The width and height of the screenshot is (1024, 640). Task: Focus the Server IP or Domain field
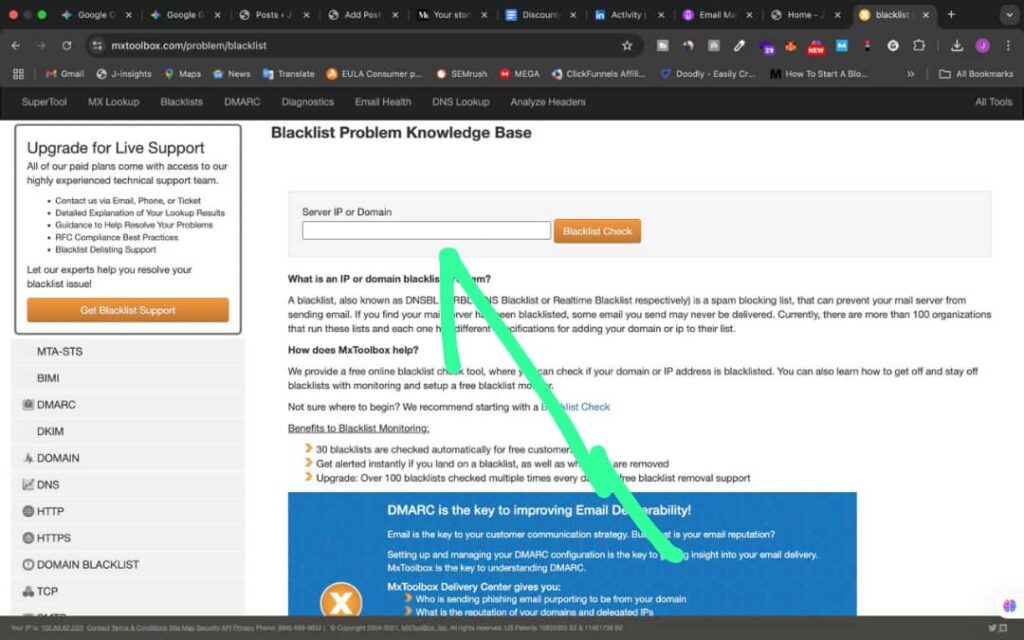[426, 230]
